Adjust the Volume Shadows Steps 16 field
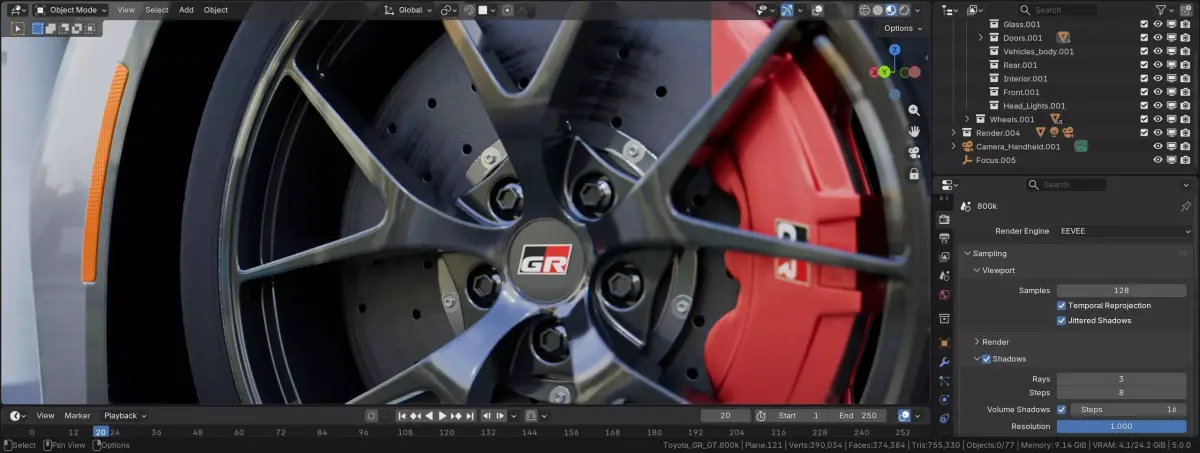Screen dimensions: 1200x453 [1128, 409]
